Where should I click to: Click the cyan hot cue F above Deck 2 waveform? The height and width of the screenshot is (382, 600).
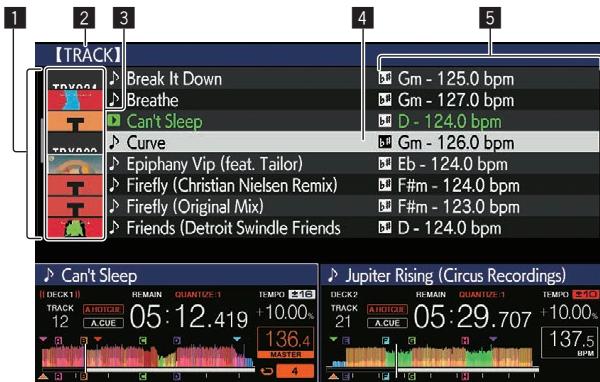click(385, 340)
